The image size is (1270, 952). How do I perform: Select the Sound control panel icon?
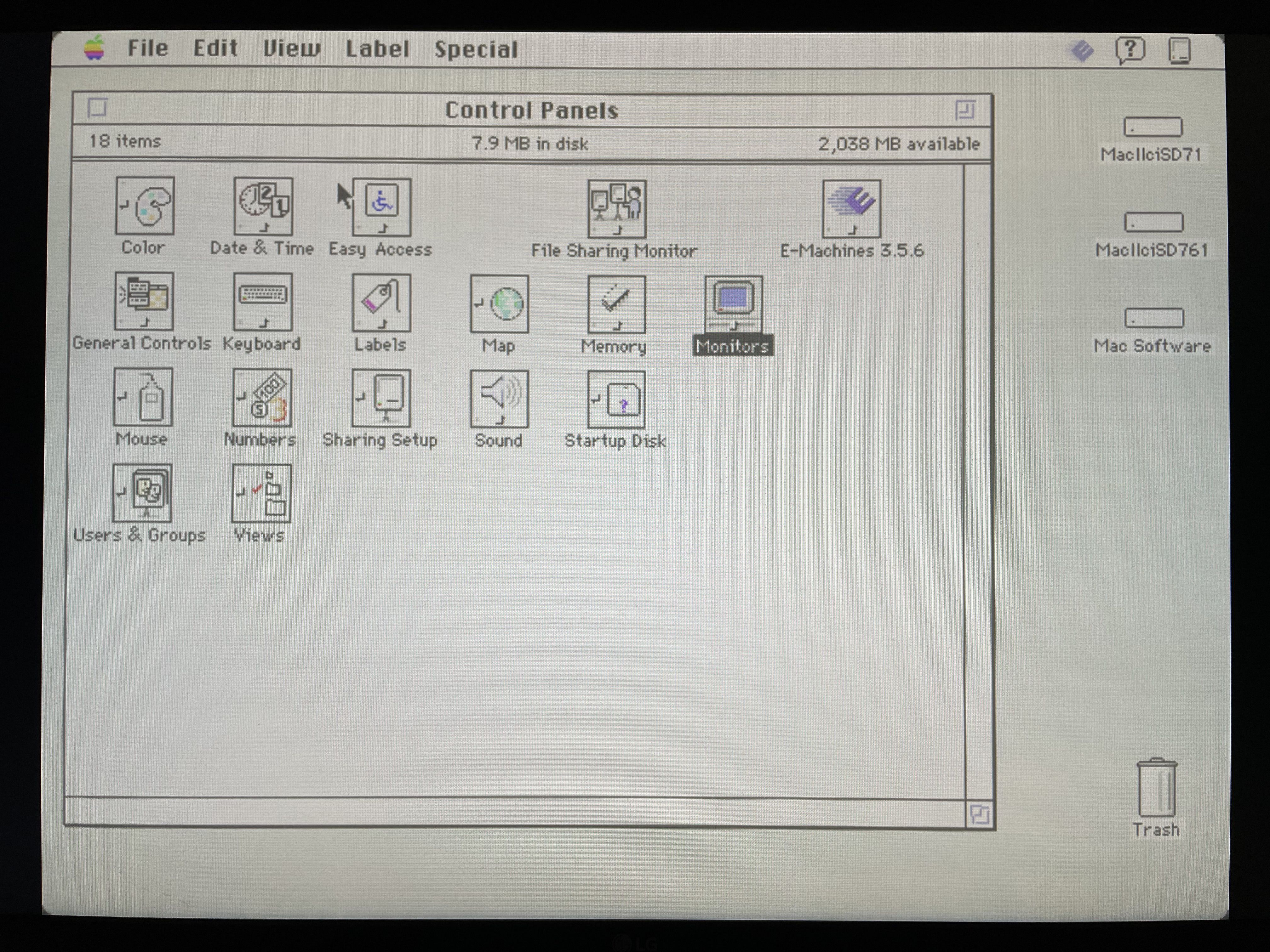click(499, 399)
